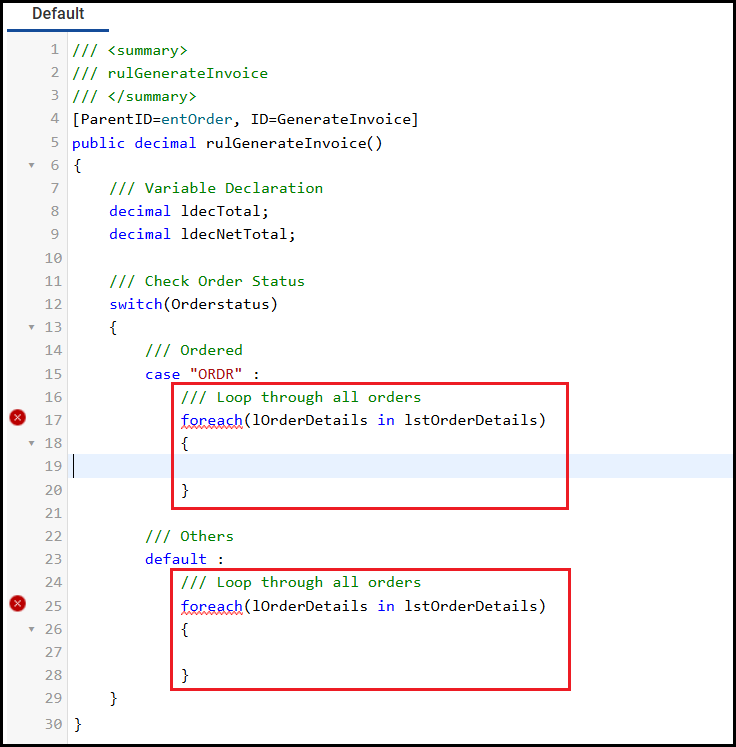Click the underlined 'foreach' on line 25
Viewport: 736px width, 747px height.
212,606
